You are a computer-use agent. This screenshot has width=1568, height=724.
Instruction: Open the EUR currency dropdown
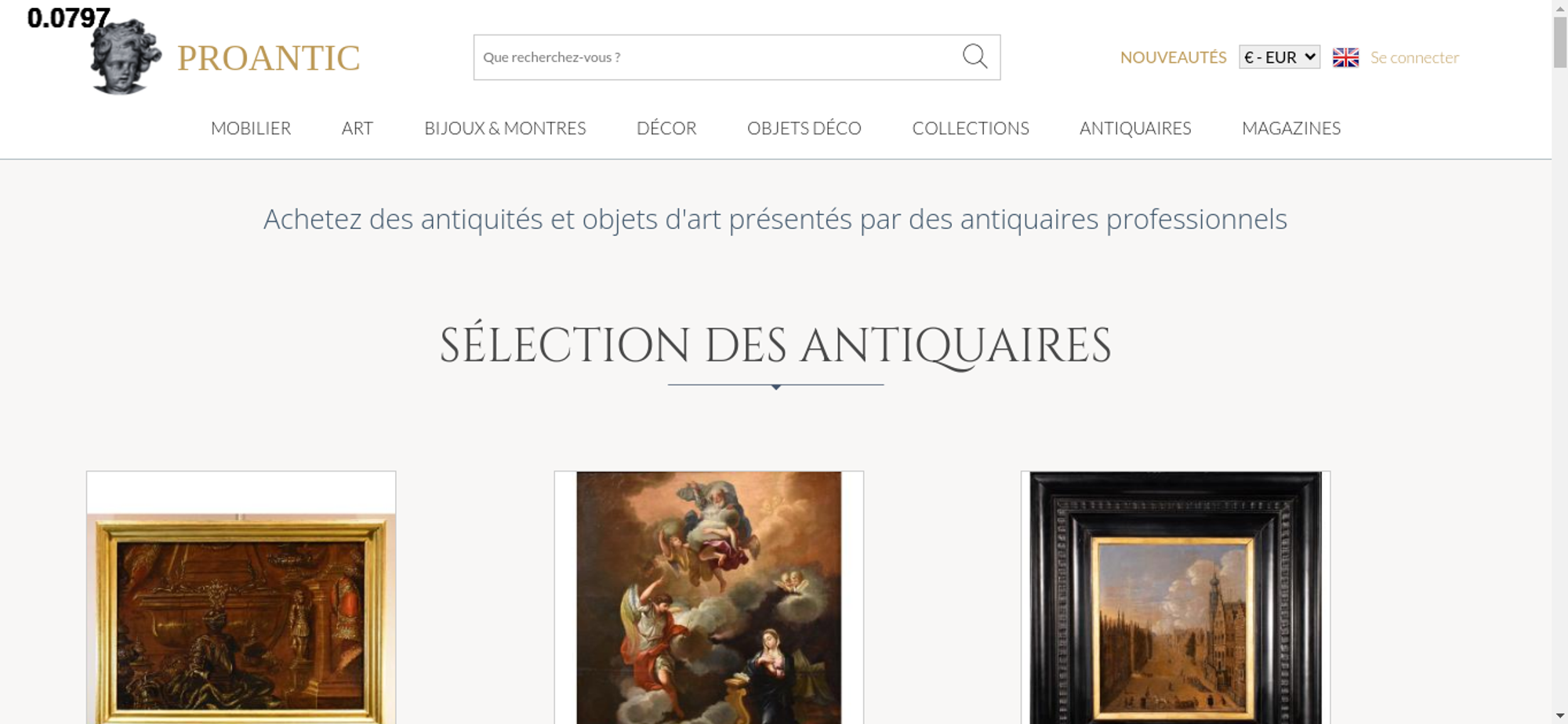pos(1279,57)
